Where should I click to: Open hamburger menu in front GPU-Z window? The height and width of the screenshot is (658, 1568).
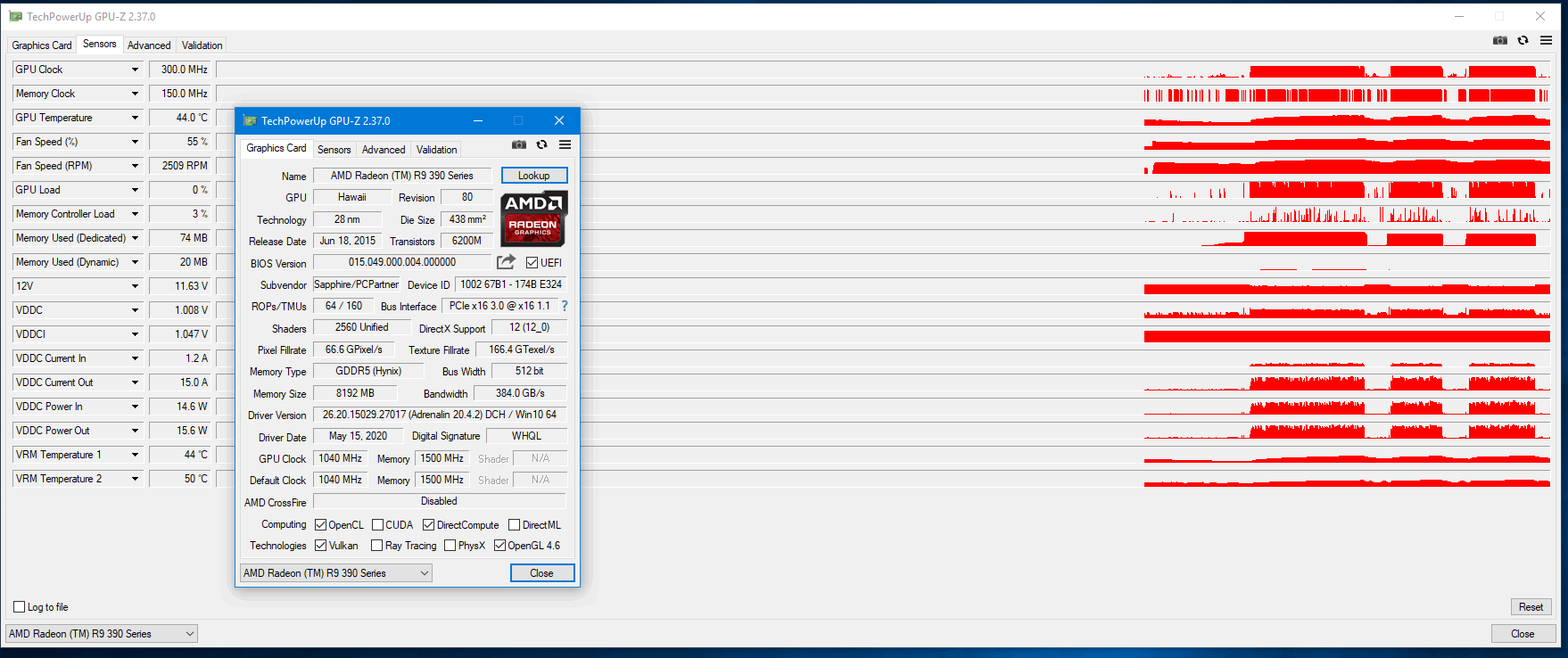tap(565, 144)
